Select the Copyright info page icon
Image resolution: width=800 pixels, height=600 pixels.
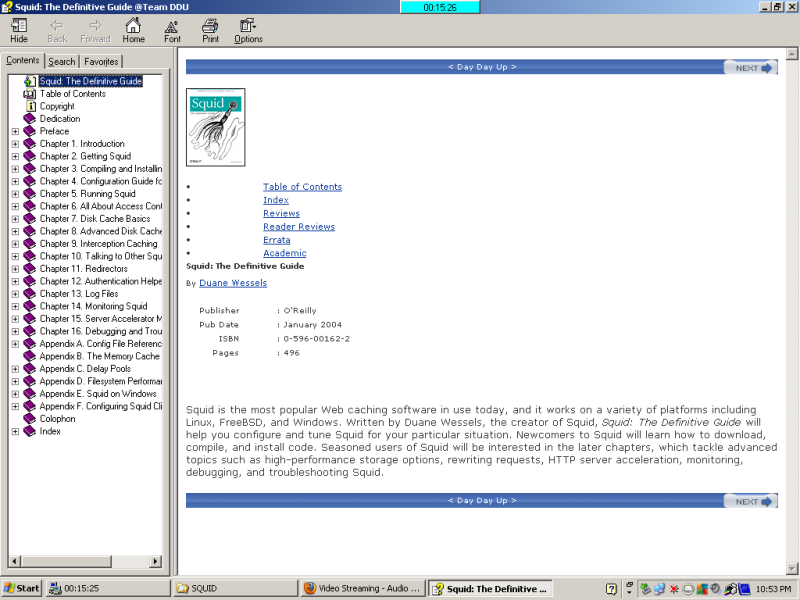(31, 106)
